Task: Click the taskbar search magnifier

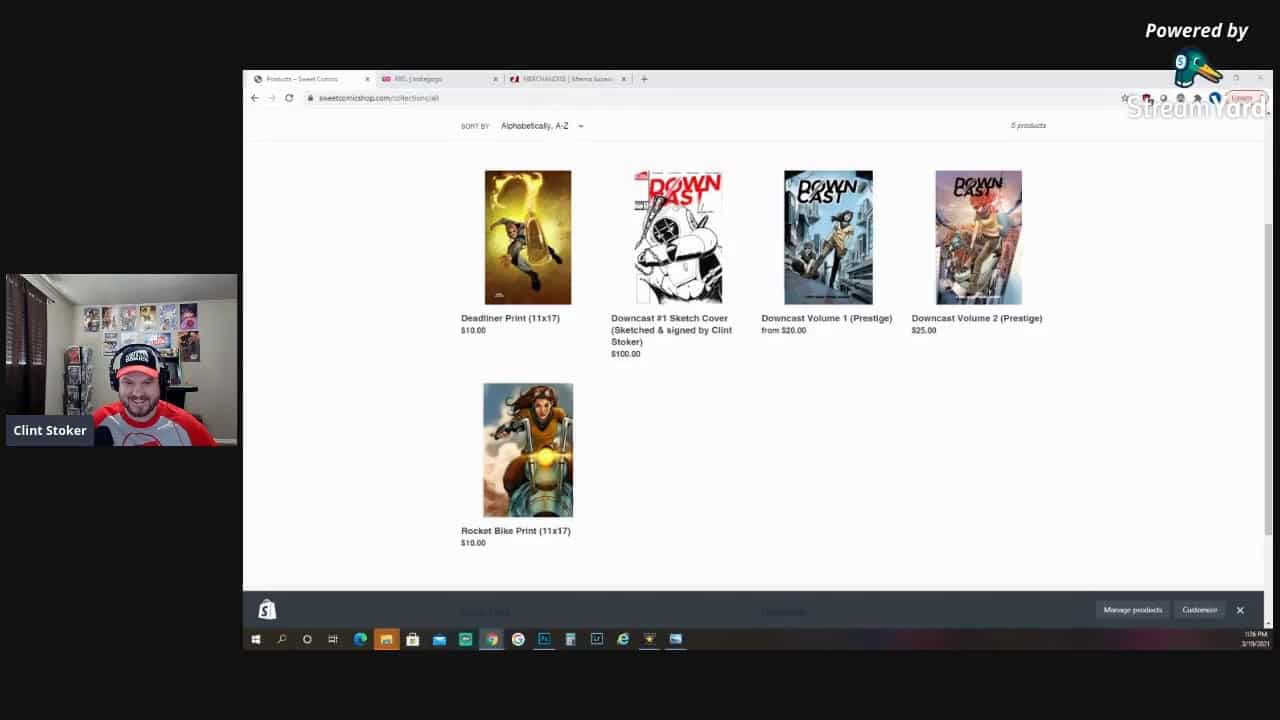Action: (x=281, y=639)
